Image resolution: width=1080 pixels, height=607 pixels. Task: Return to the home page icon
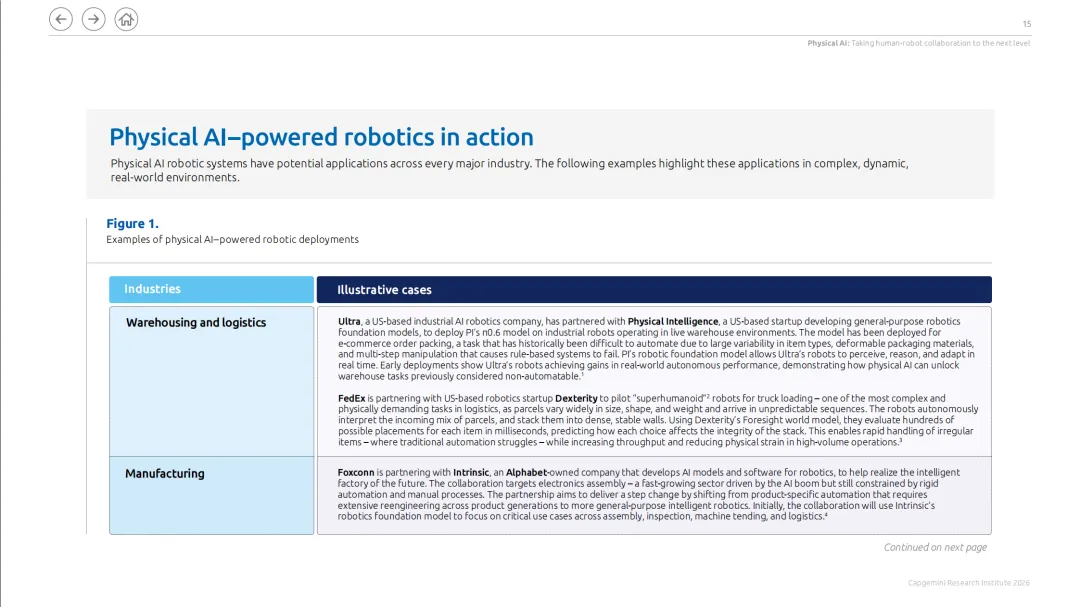click(x=126, y=19)
